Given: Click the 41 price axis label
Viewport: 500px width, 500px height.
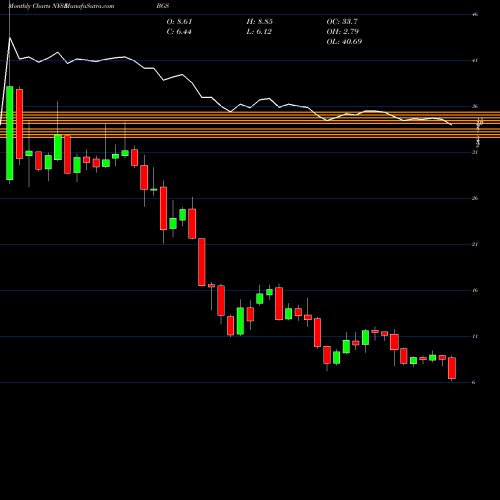Looking at the screenshot, I should click(475, 60).
